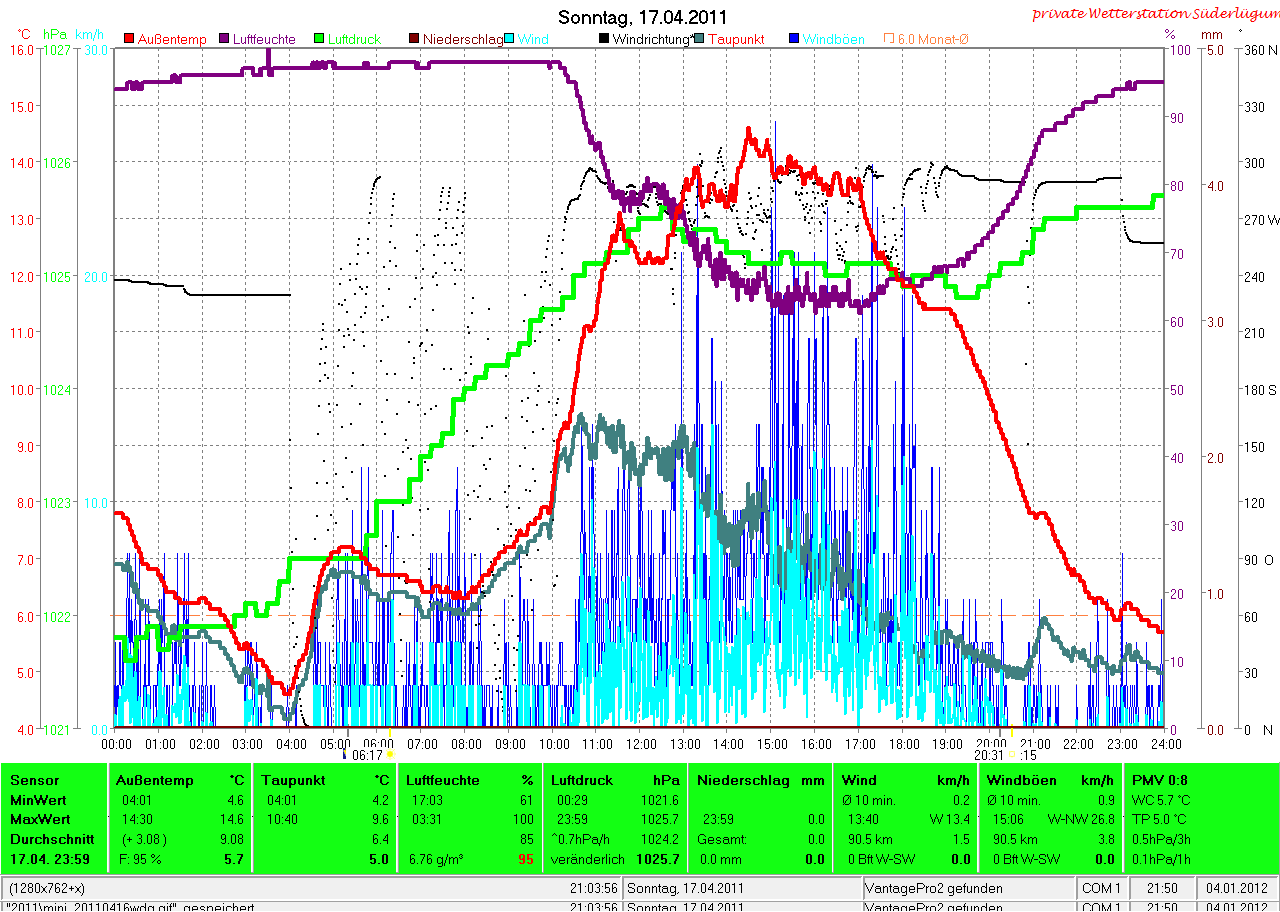Click the purple Luftfeuchte legend square
Image resolution: width=1280 pixels, height=912 pixels.
click(224, 39)
